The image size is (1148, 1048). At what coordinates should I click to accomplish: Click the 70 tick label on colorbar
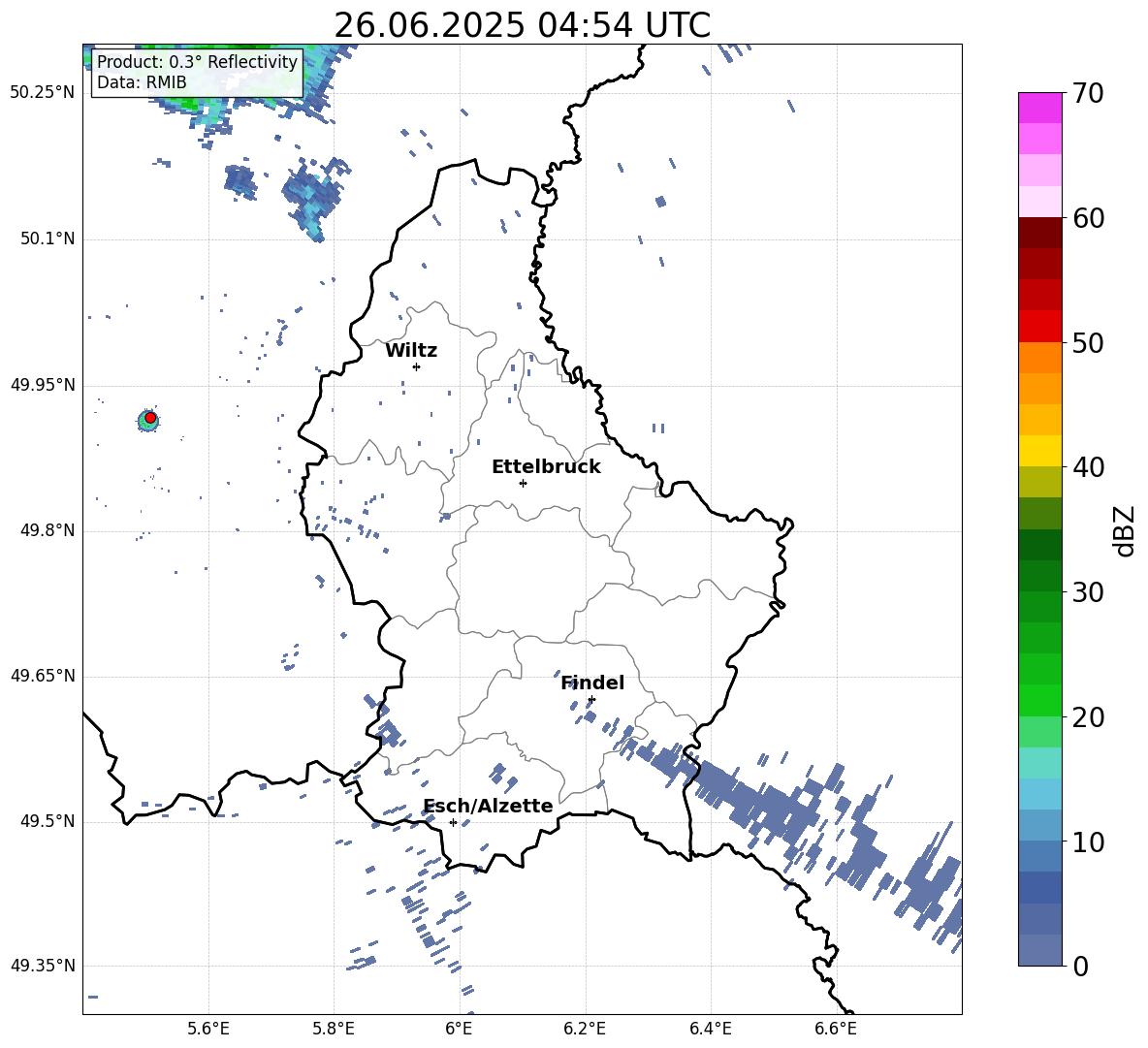click(x=1088, y=93)
